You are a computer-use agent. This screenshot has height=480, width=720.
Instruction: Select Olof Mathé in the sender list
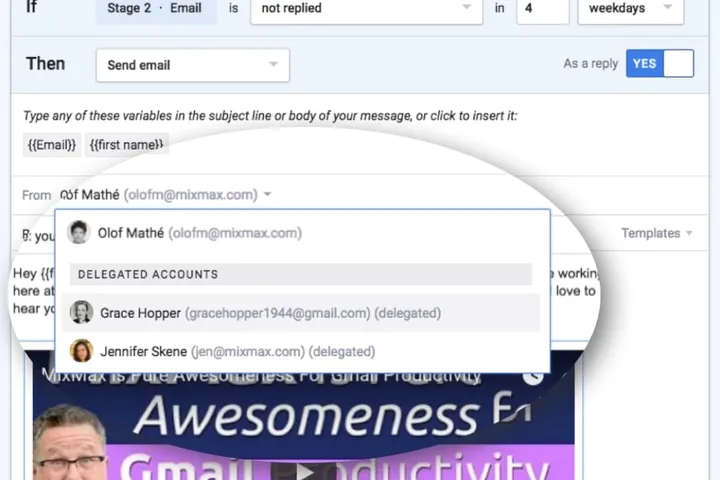pos(302,233)
